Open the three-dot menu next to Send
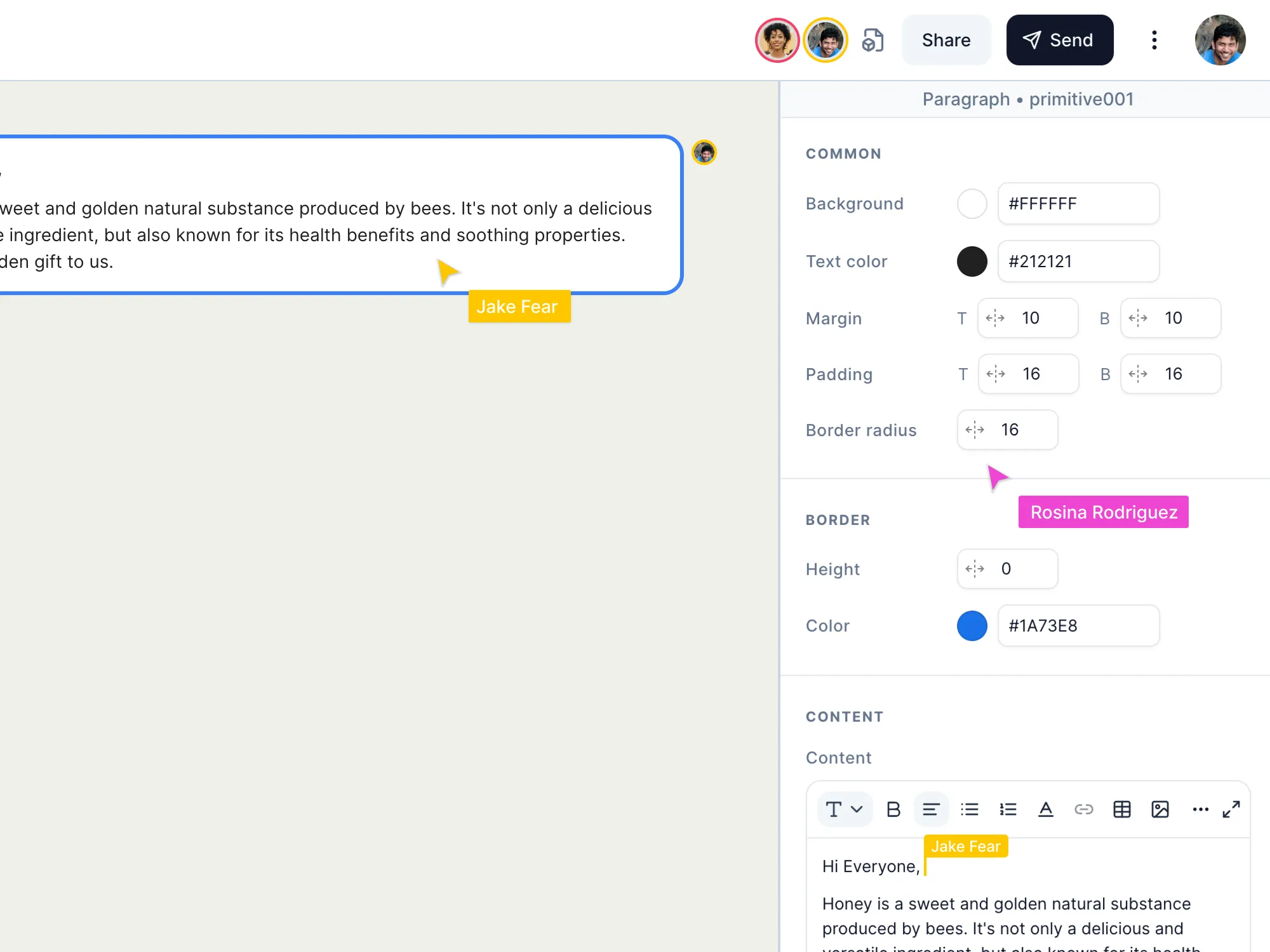 [1154, 40]
